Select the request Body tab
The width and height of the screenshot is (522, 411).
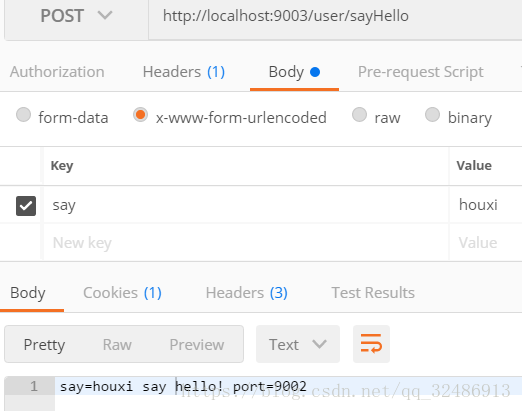(294, 72)
